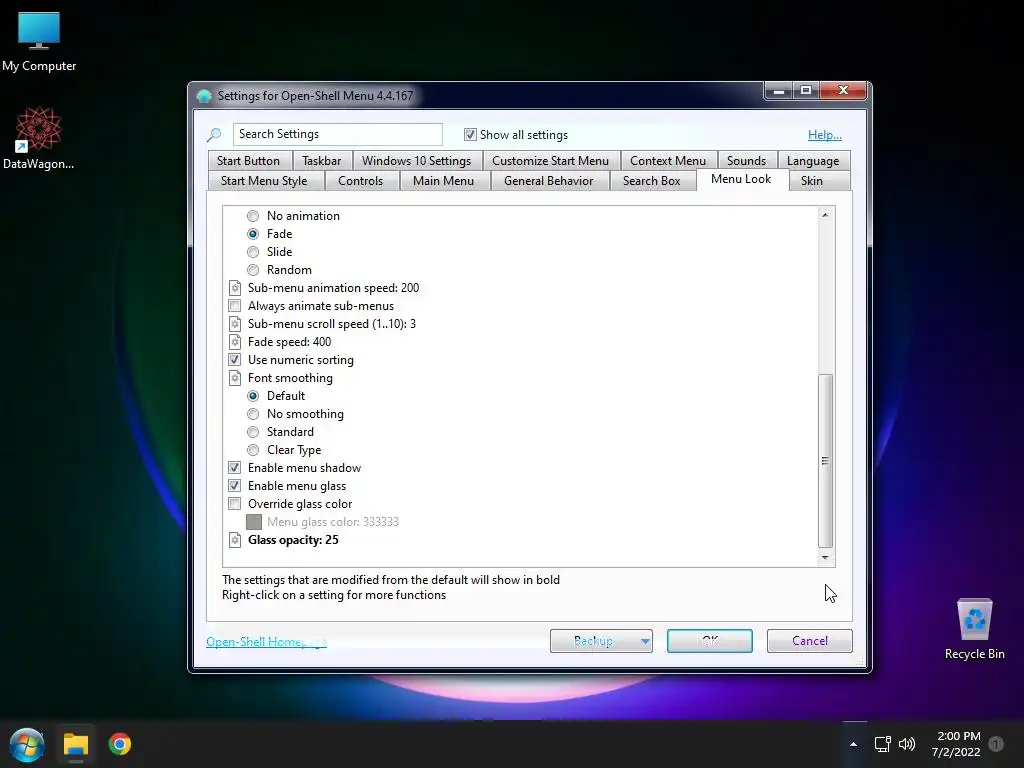1024x768 pixels.
Task: Toggle Enable menu glass checkbox
Action: click(234, 486)
